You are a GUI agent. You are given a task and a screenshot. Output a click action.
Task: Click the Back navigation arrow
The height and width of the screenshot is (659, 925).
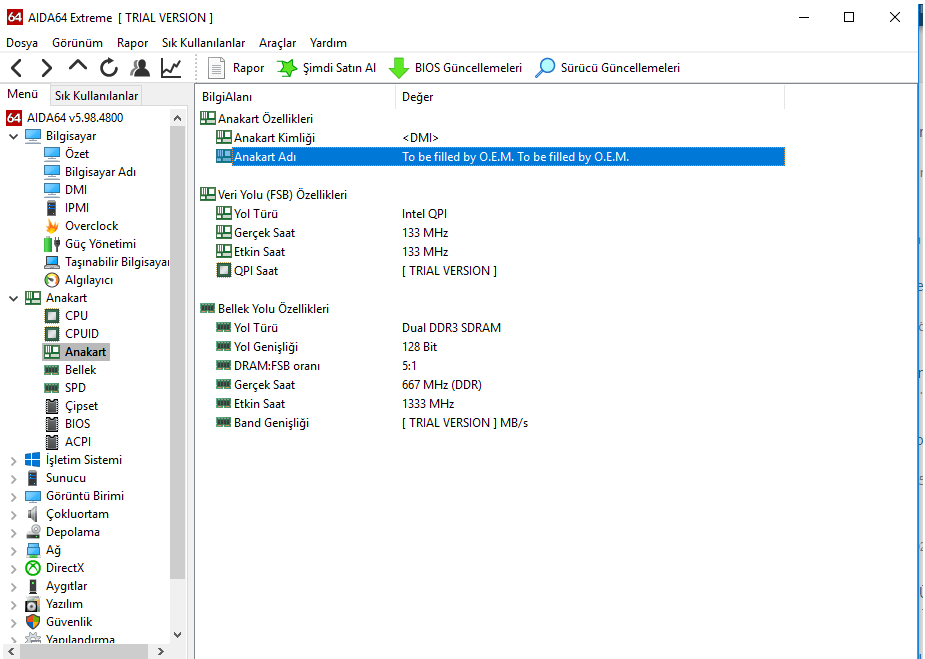click(17, 68)
